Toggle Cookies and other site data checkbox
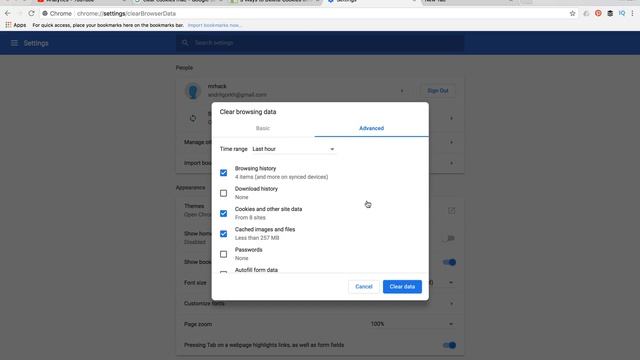This screenshot has height=360, width=640. [223, 213]
